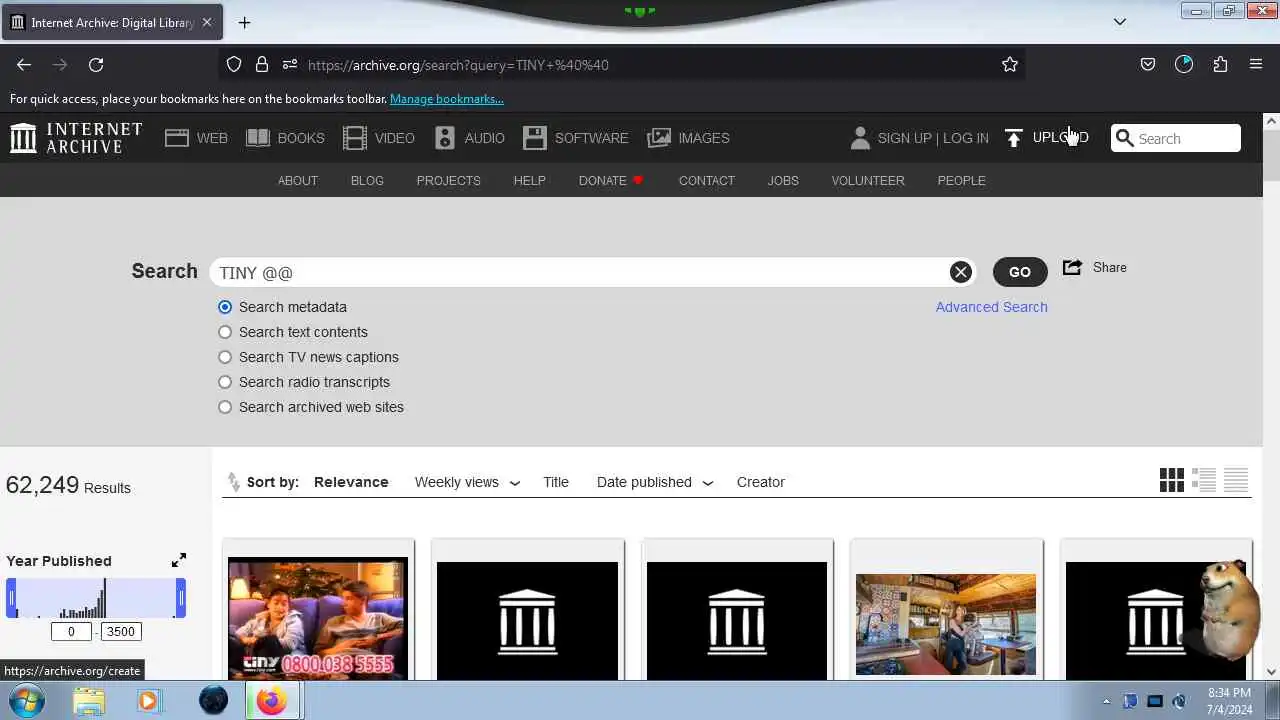
Task: Open the tiny house interior thumbnail
Action: click(x=946, y=624)
